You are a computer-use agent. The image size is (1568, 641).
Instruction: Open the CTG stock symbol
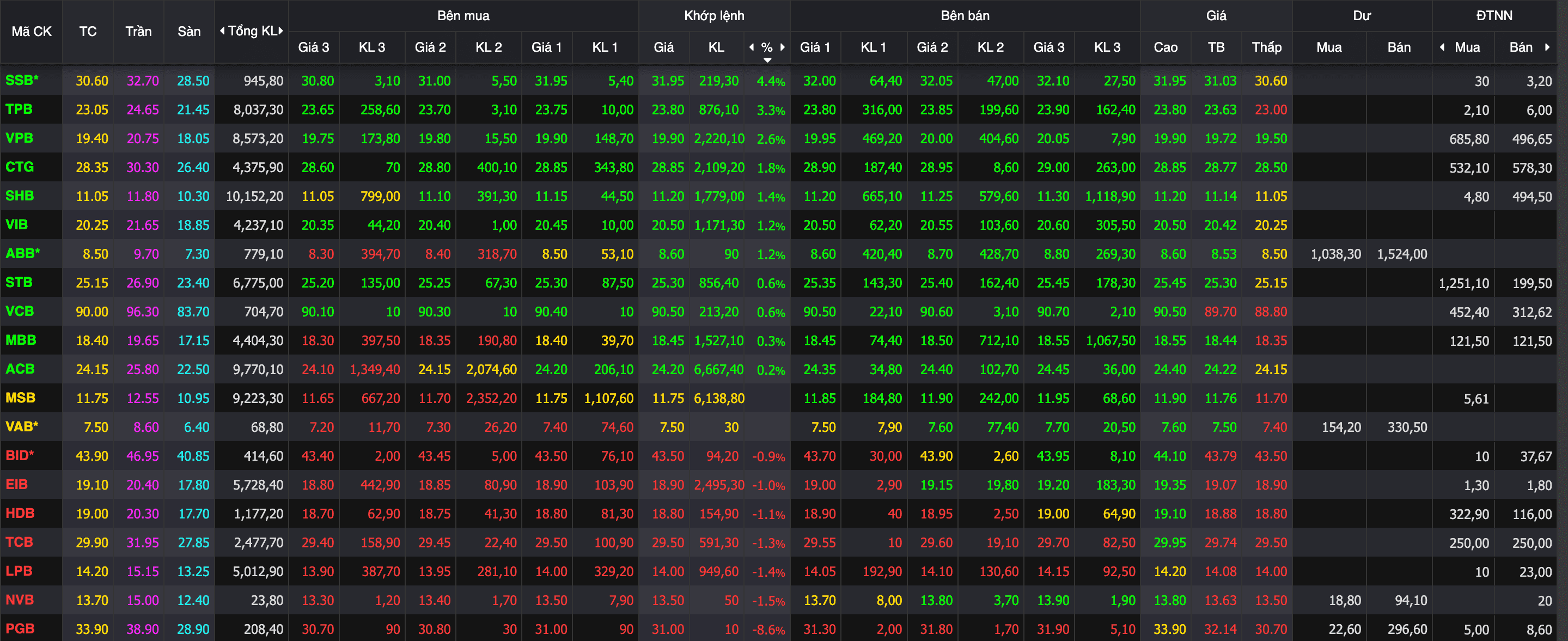[x=20, y=167]
